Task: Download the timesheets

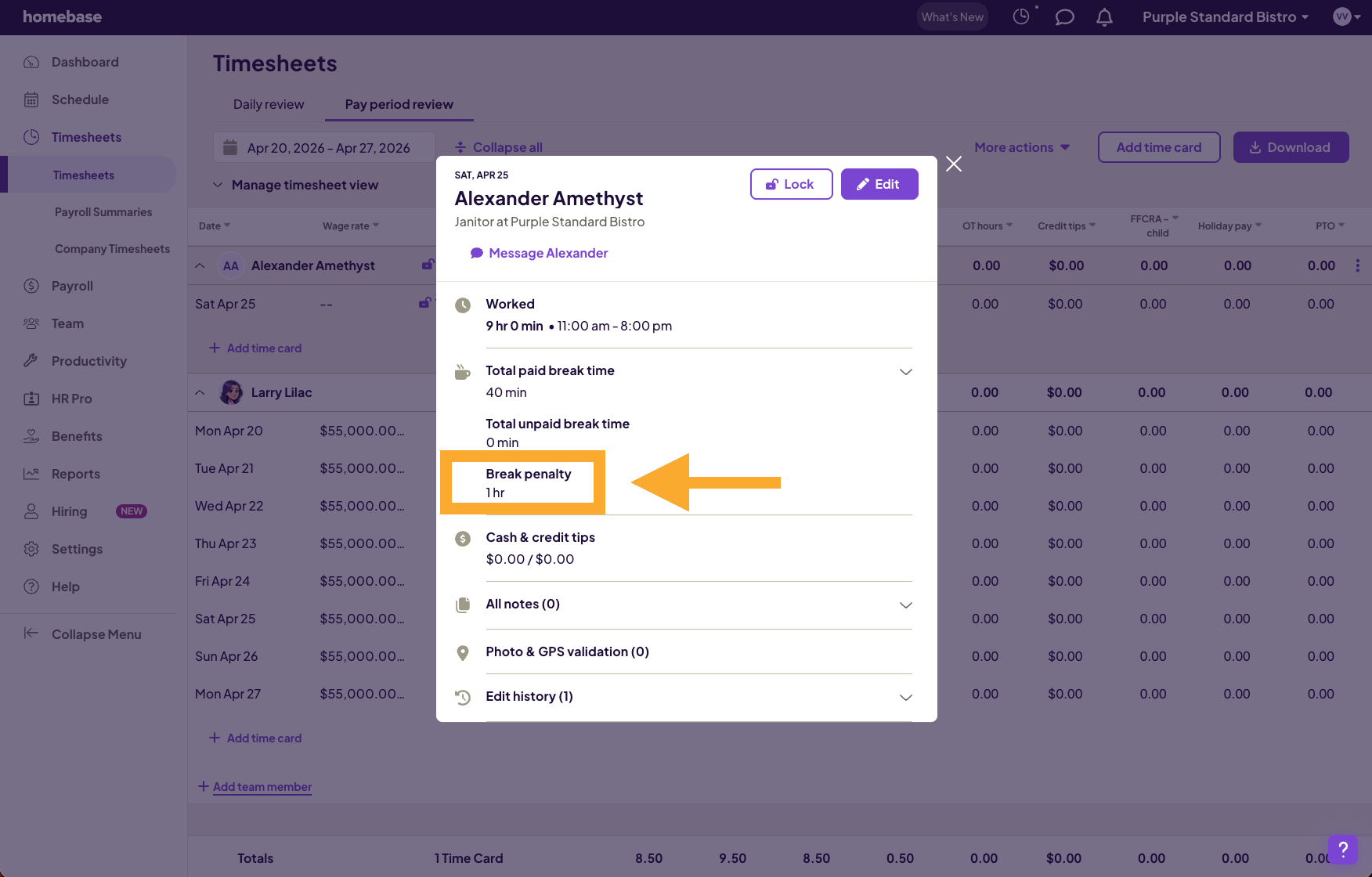Action: pyautogui.click(x=1291, y=147)
